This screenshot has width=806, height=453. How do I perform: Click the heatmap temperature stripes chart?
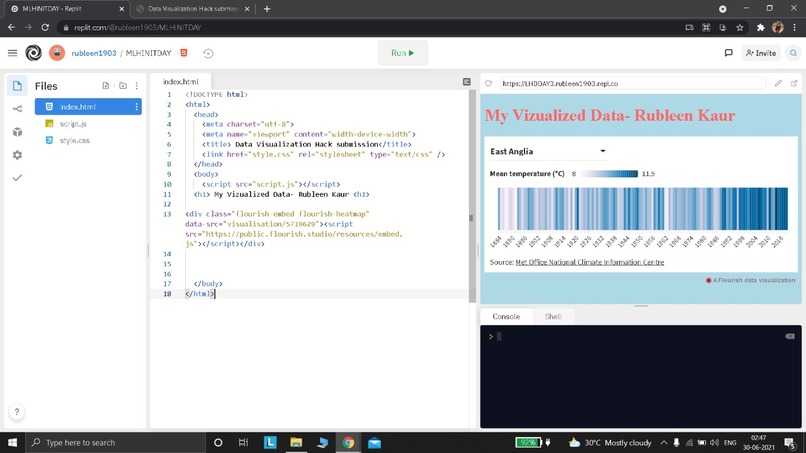643,209
